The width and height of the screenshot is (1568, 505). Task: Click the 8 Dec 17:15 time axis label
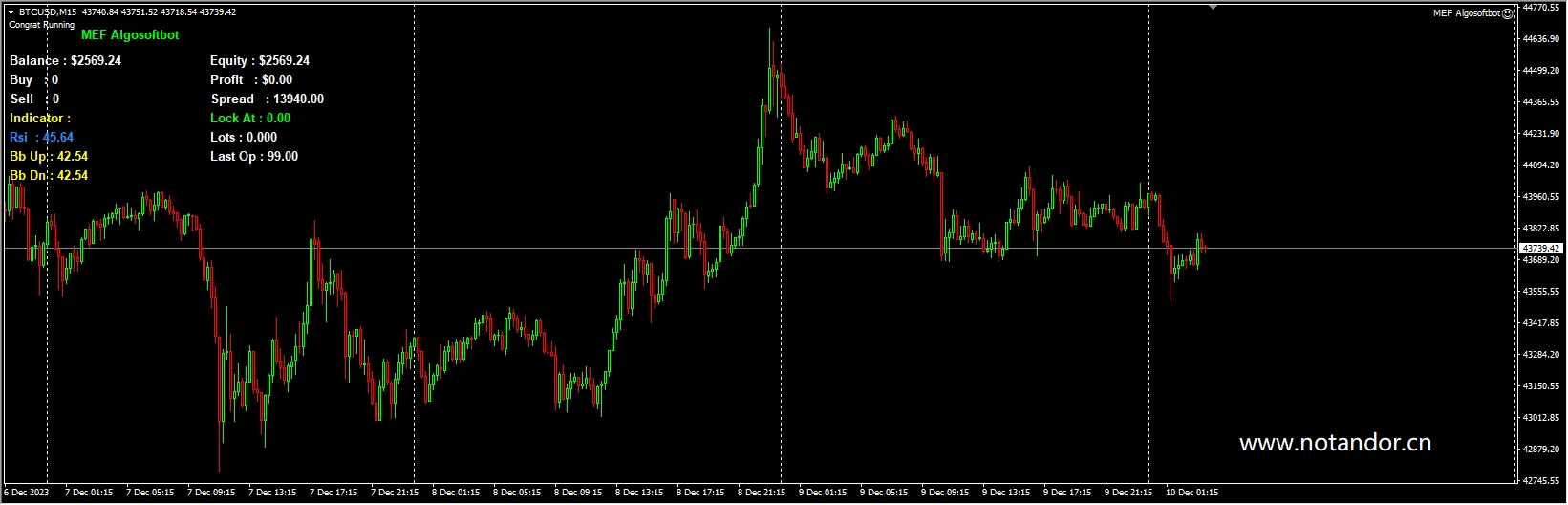pos(700,493)
